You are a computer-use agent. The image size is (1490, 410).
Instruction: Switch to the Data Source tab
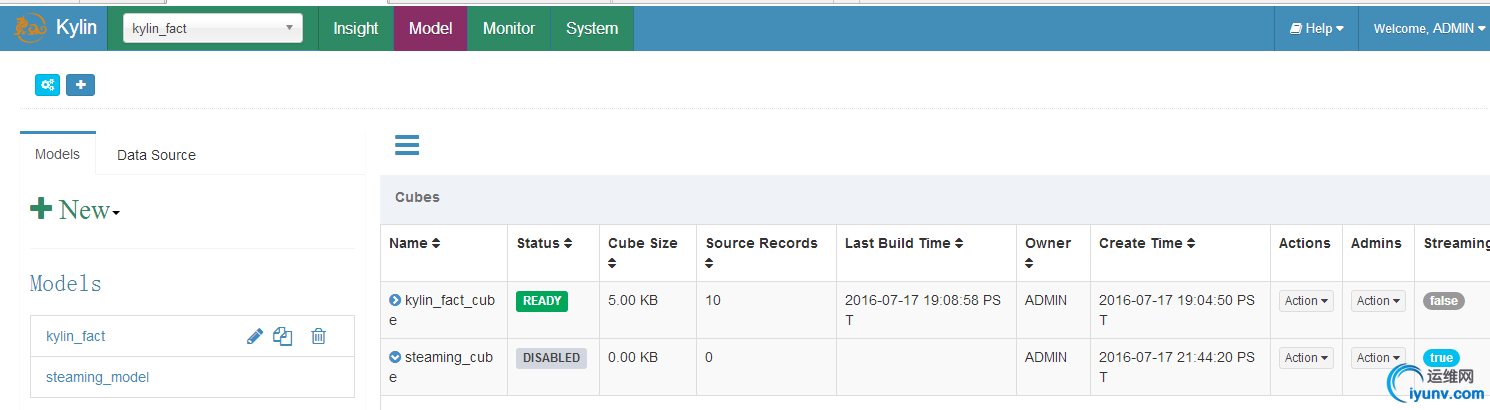tap(156, 155)
